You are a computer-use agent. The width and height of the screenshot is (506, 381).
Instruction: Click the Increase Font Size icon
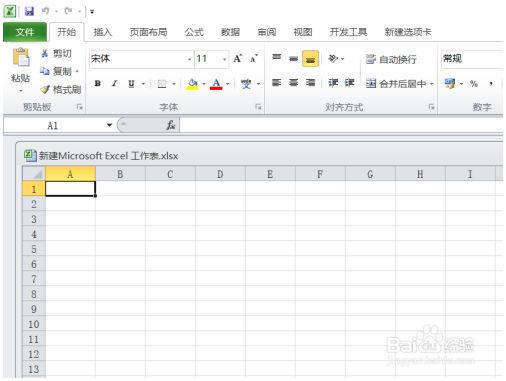238,59
